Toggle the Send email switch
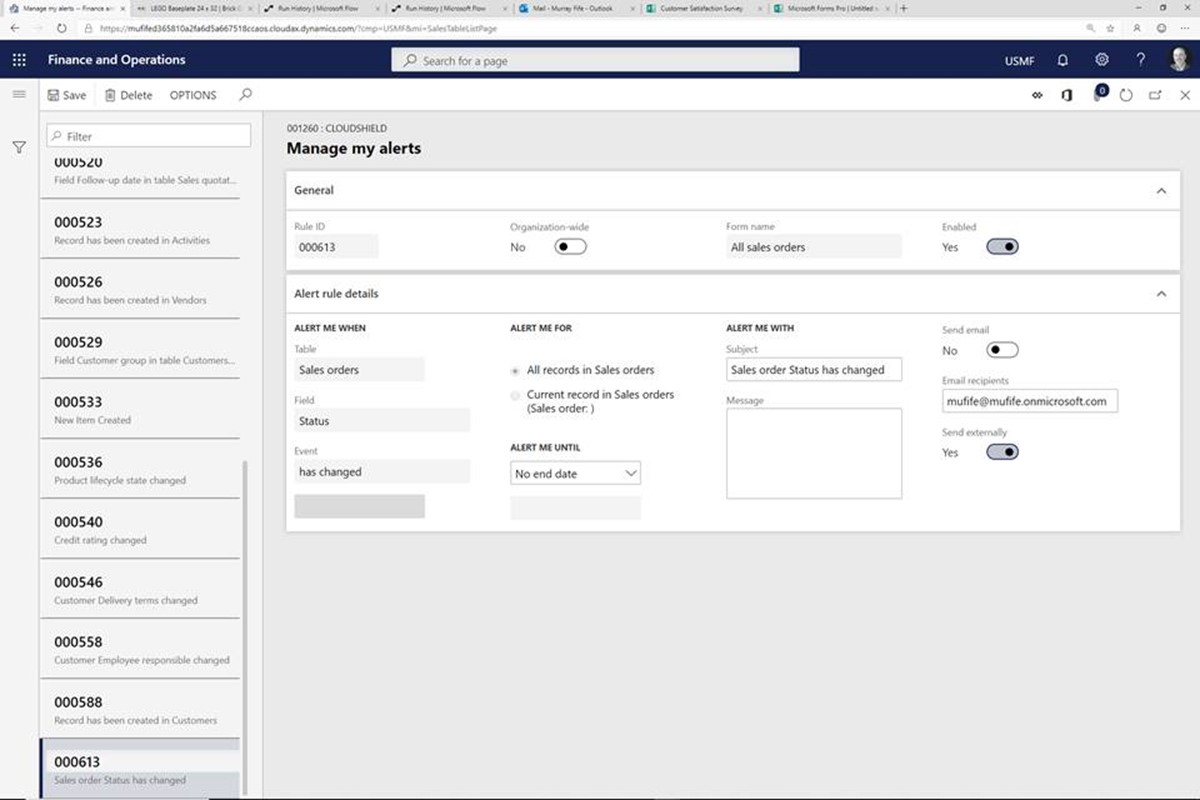This screenshot has width=1200, height=800. click(1002, 350)
